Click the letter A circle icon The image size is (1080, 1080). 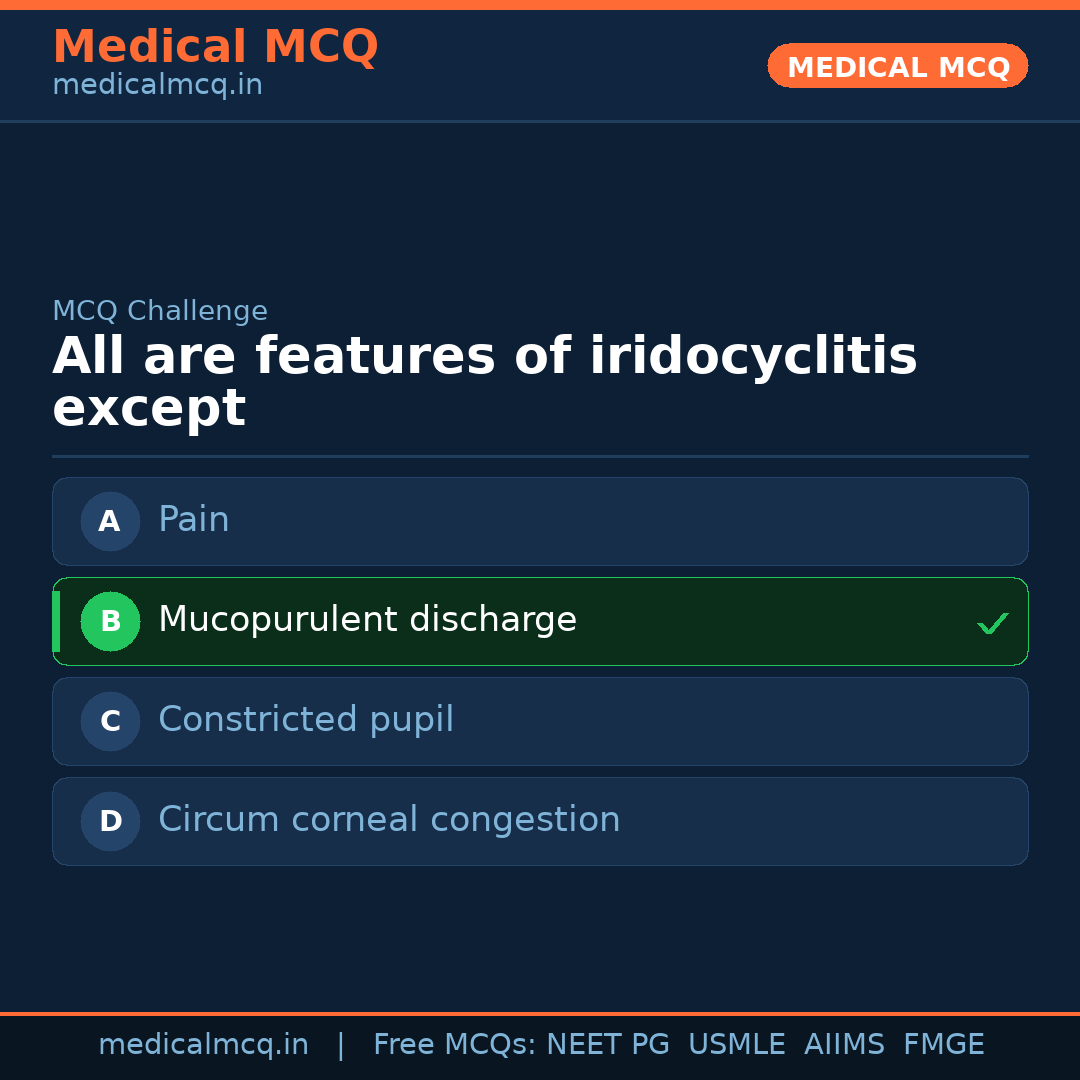point(110,521)
